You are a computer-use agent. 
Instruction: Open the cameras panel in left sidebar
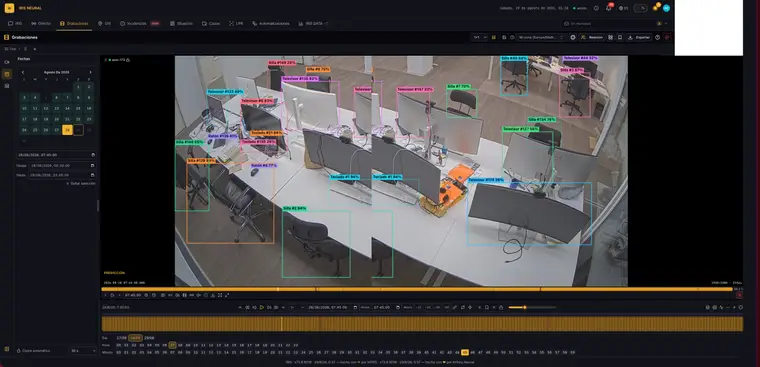(7, 62)
